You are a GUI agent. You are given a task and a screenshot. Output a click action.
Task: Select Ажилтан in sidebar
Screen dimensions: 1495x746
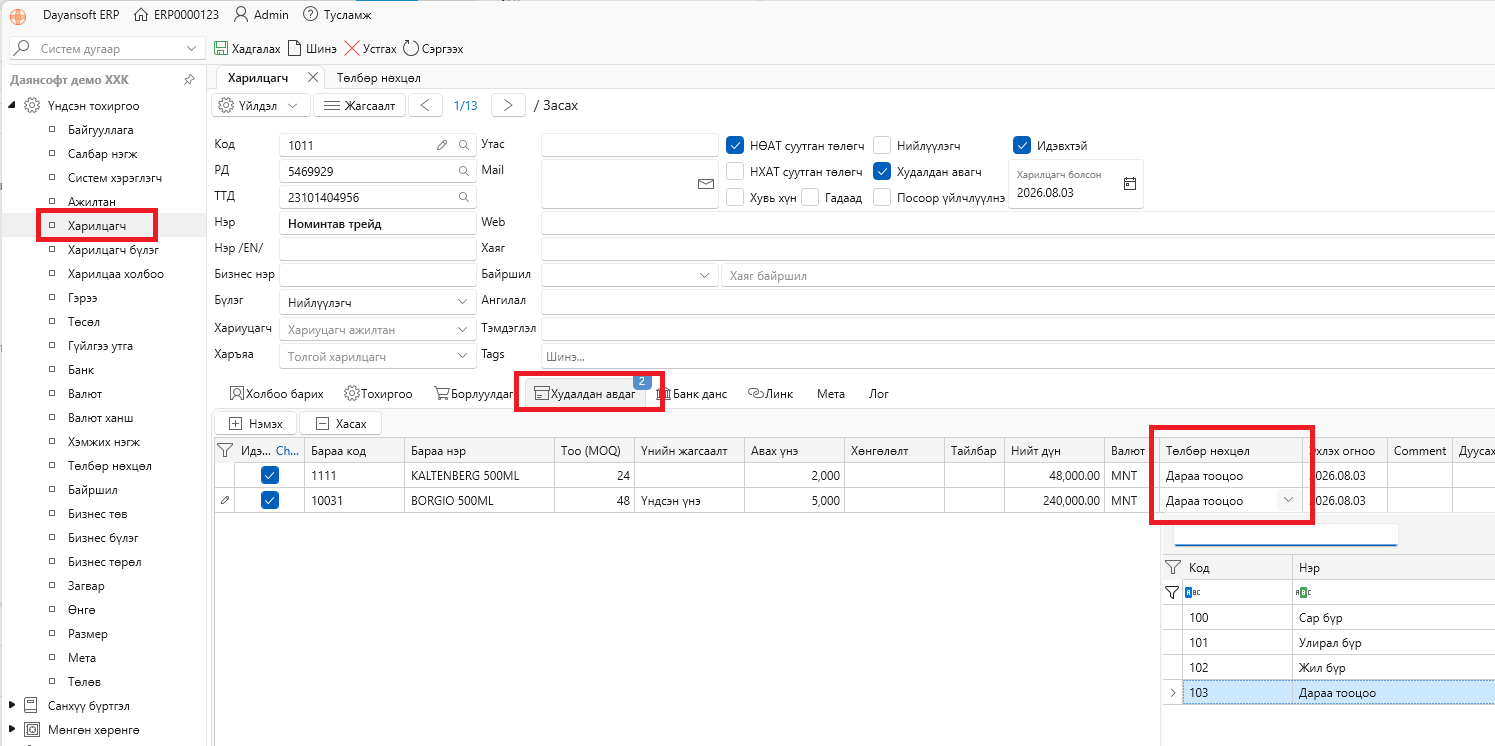(x=92, y=201)
